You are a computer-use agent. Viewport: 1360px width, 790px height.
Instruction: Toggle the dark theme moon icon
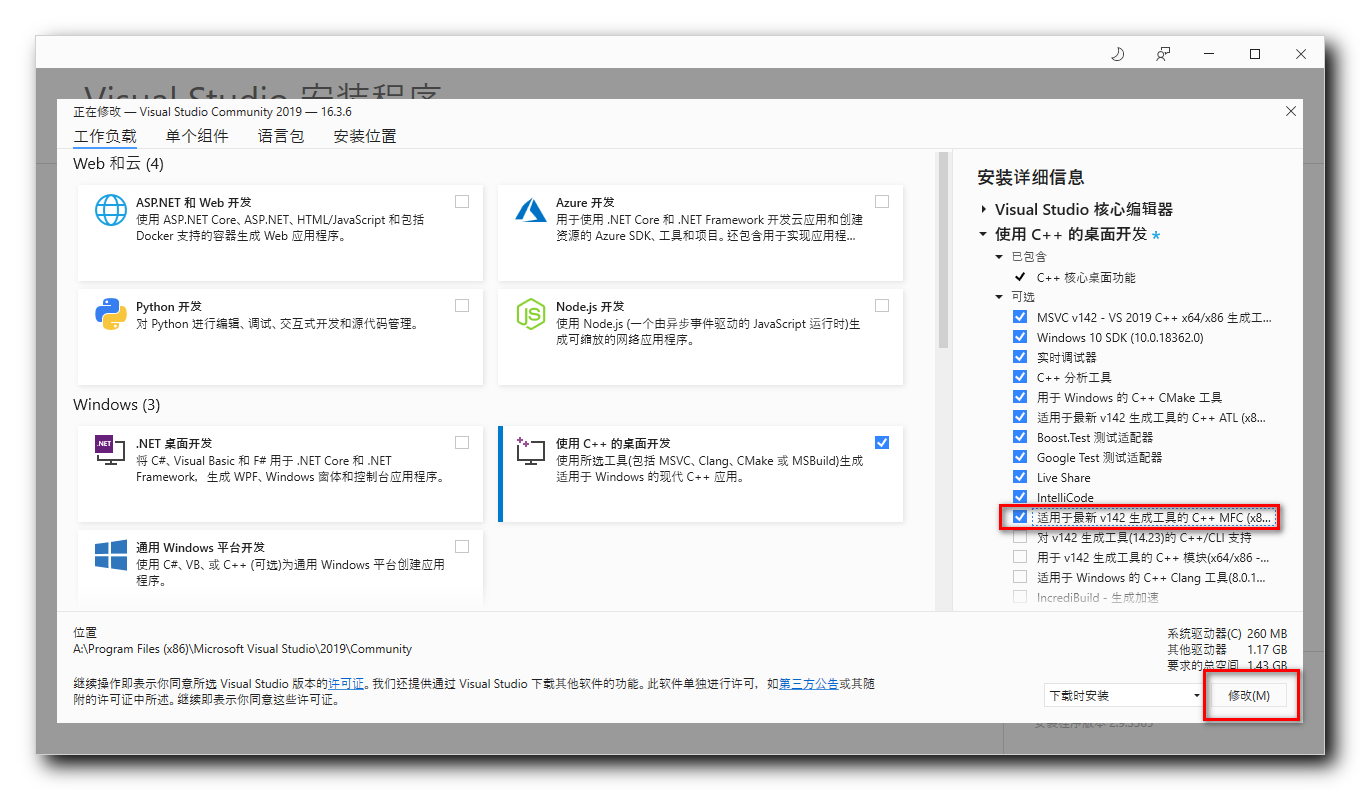[1118, 54]
